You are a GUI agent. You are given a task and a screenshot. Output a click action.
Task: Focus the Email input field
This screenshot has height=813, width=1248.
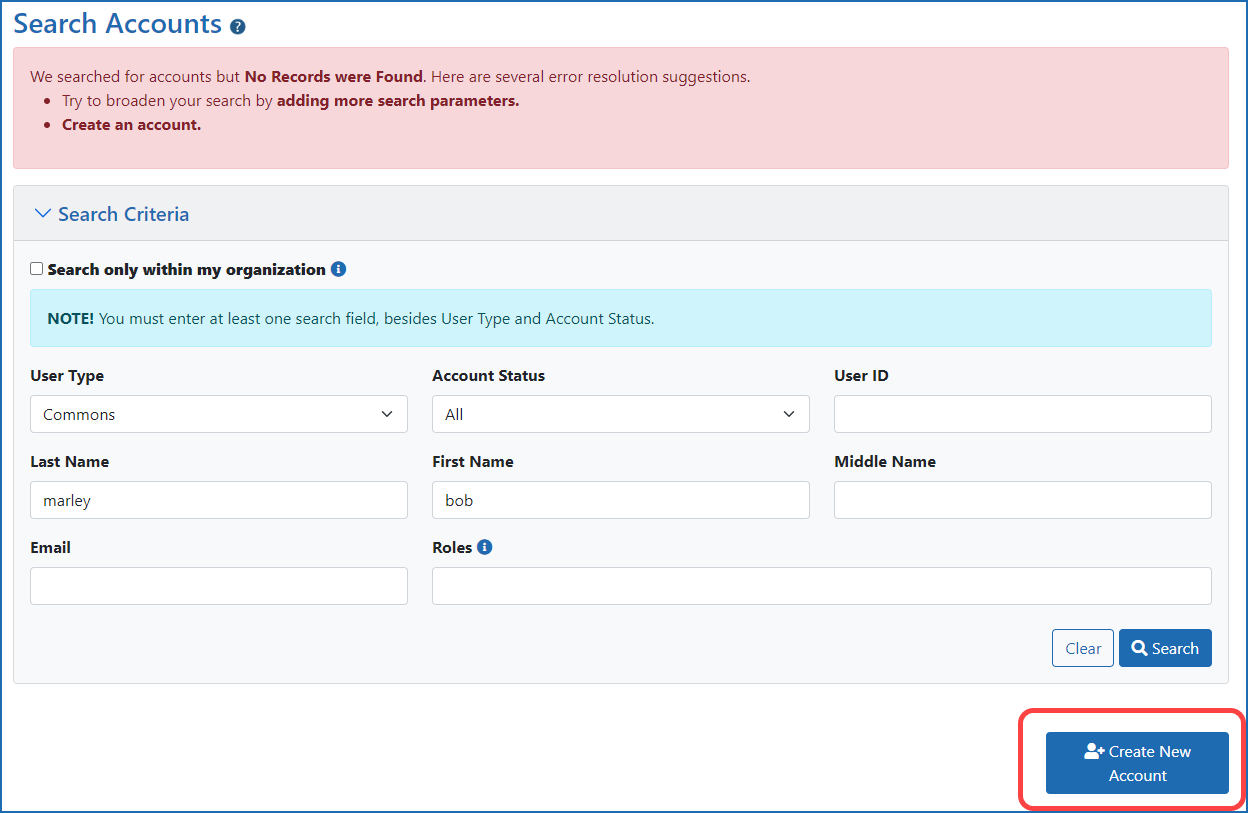pos(219,586)
